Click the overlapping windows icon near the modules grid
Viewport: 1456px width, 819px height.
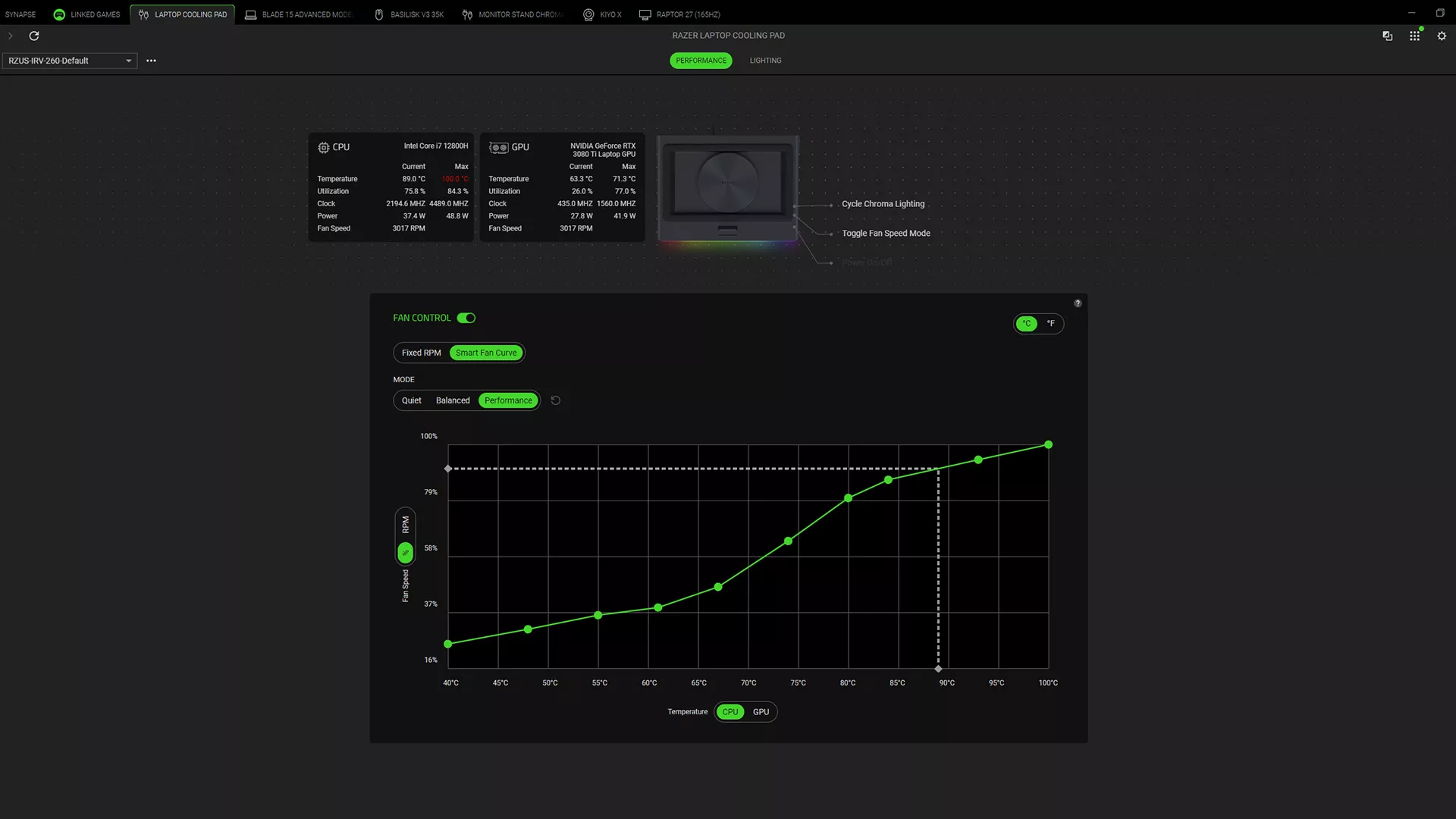click(x=1388, y=36)
